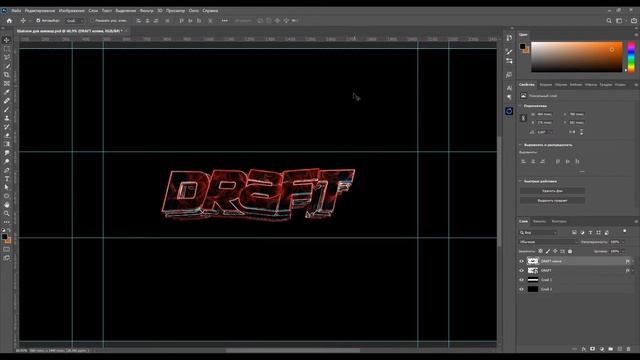The height and width of the screenshot is (360, 640).
Task: Add a layer mask icon
Action: click(x=592, y=349)
